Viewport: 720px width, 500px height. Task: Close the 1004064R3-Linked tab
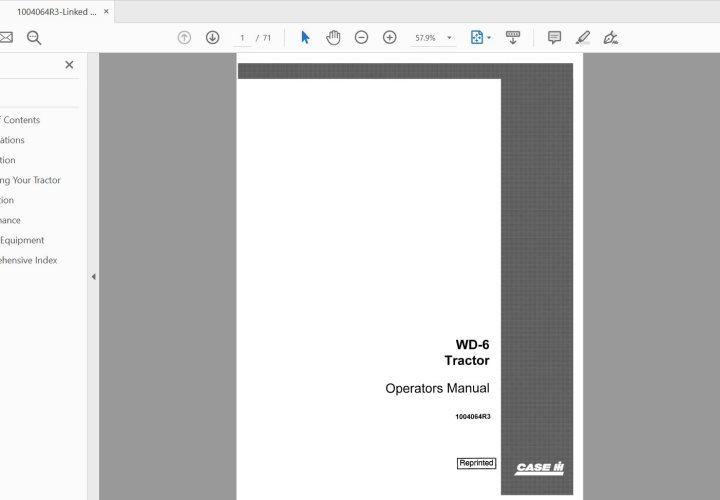pos(106,11)
